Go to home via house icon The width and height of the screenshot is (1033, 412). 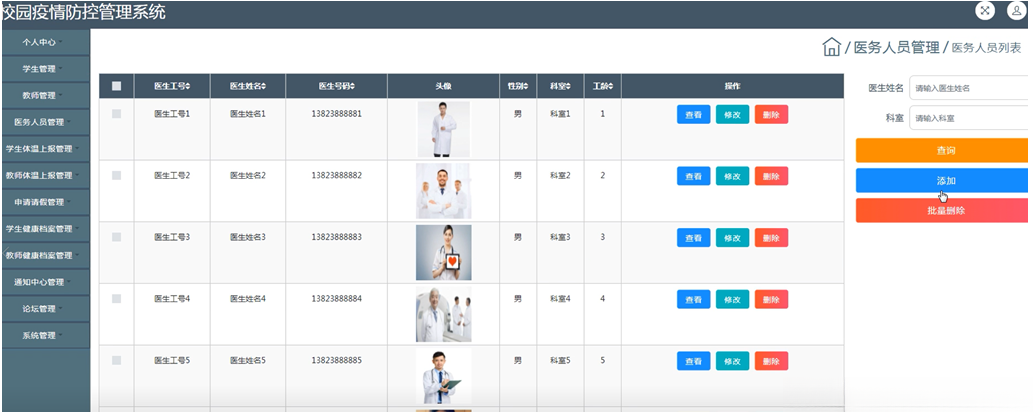831,47
